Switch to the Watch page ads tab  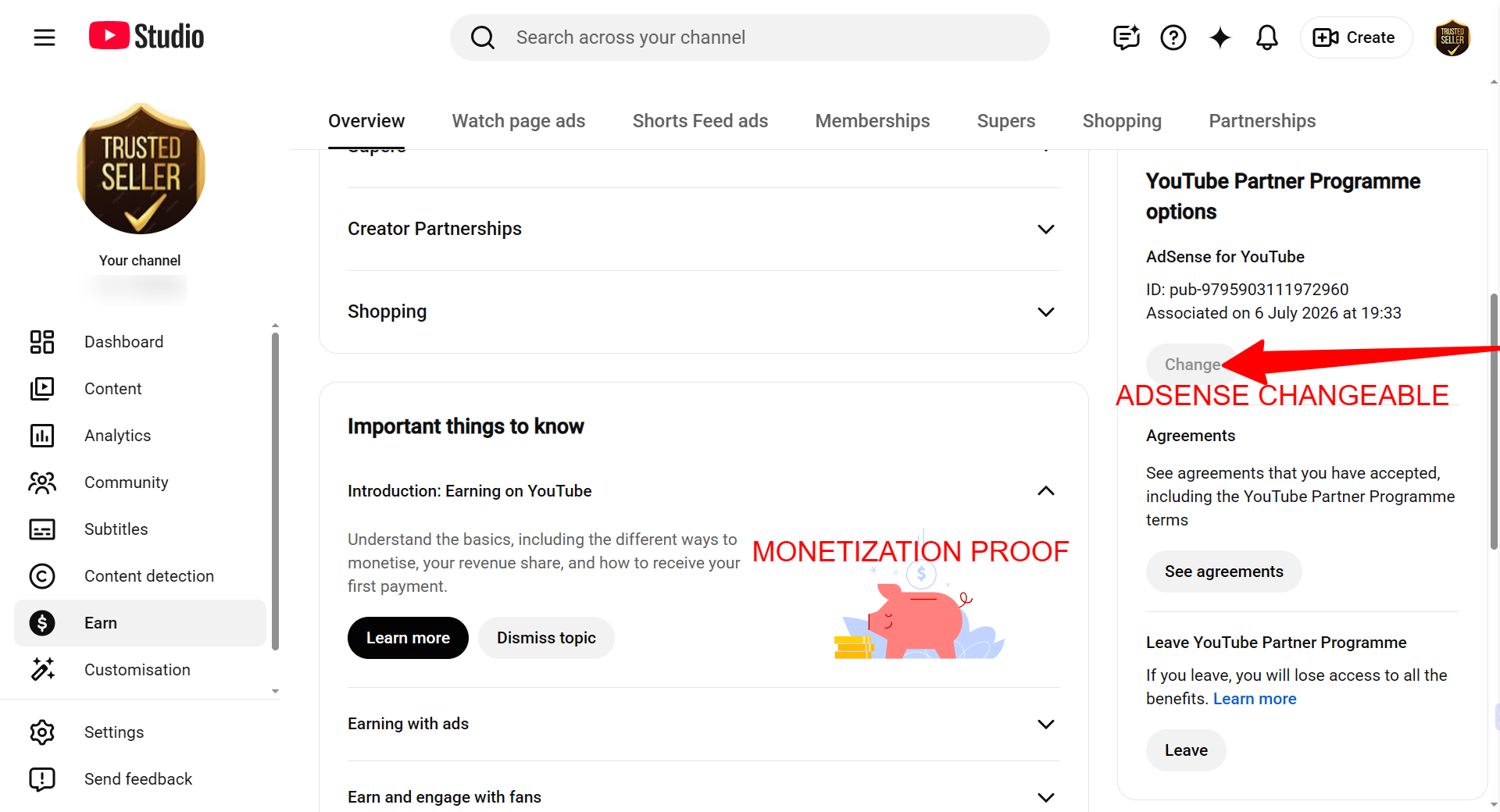(519, 121)
